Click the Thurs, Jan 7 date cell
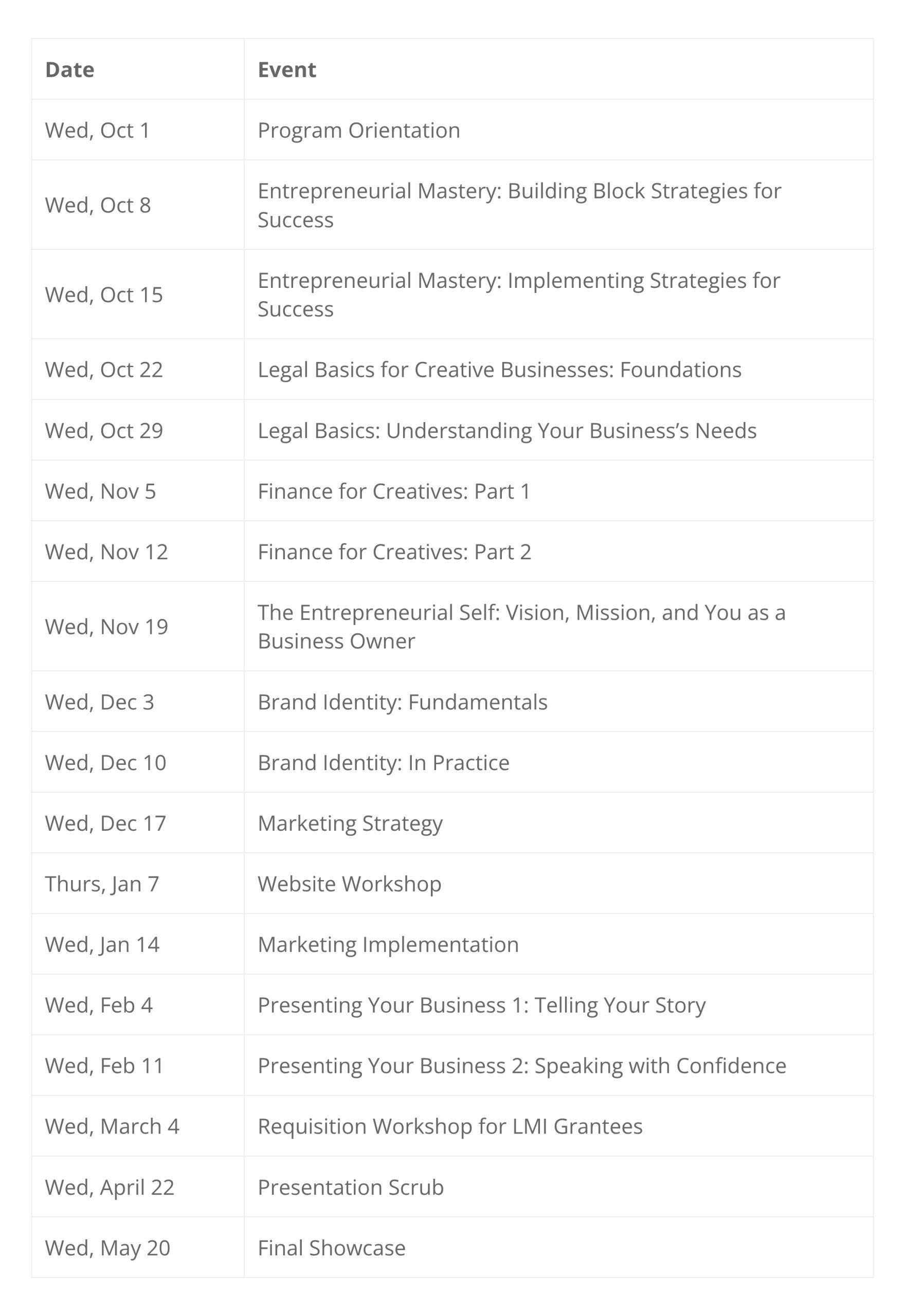This screenshot has height=1316, width=905. tap(102, 884)
